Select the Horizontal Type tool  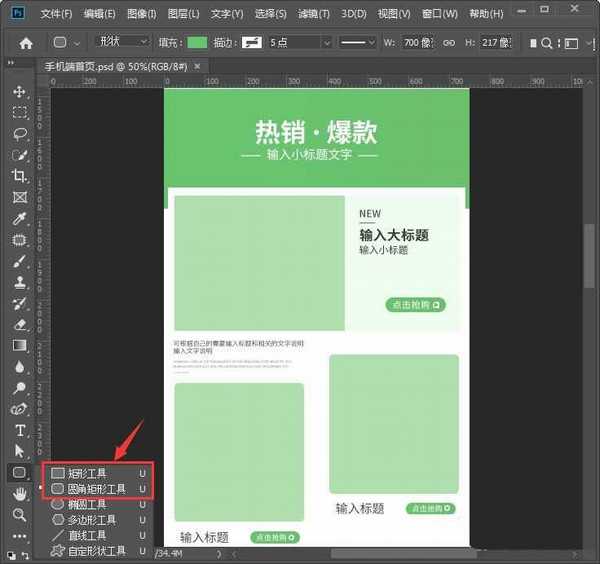(19, 430)
